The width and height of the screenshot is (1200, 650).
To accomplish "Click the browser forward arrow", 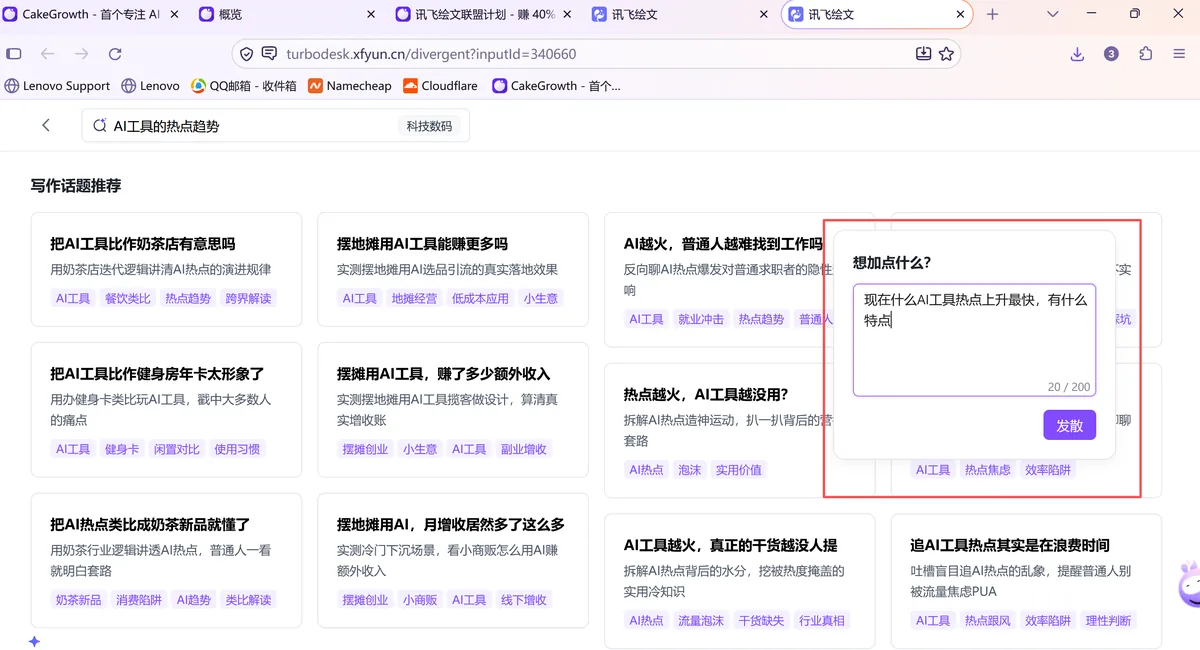I will coord(81,54).
